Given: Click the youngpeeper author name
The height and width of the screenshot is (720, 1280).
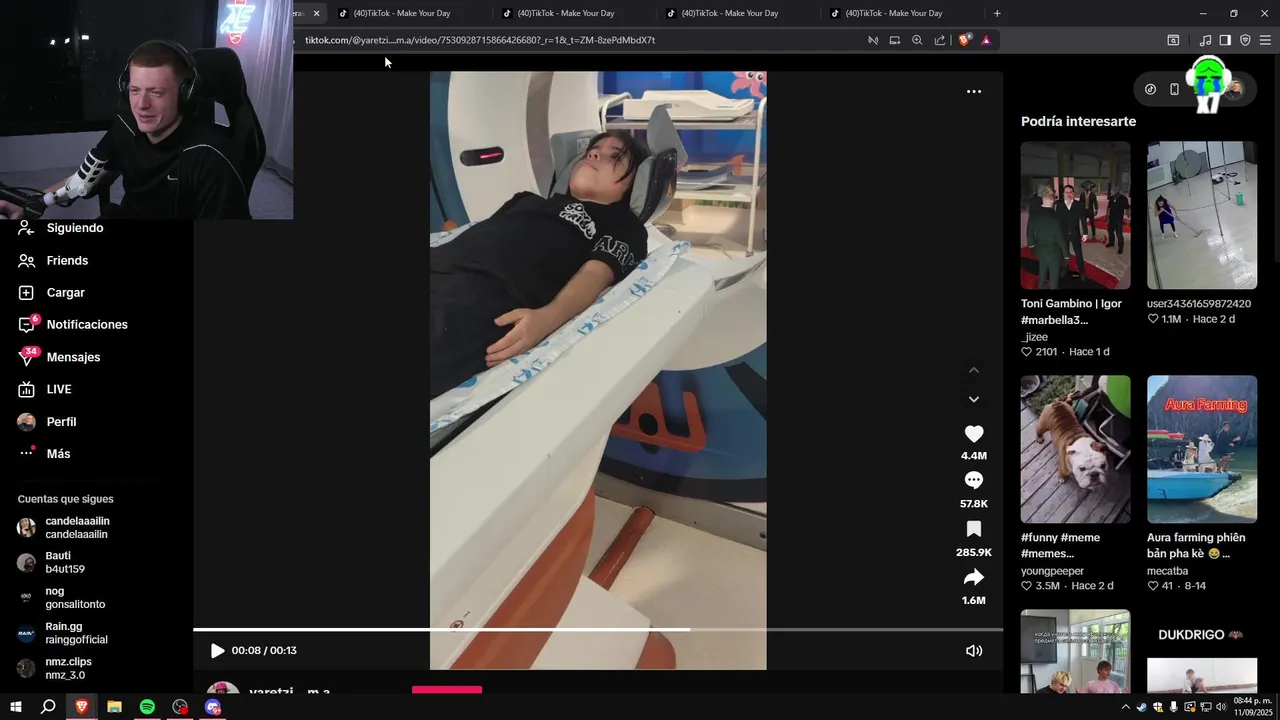Looking at the screenshot, I should tap(1052, 571).
